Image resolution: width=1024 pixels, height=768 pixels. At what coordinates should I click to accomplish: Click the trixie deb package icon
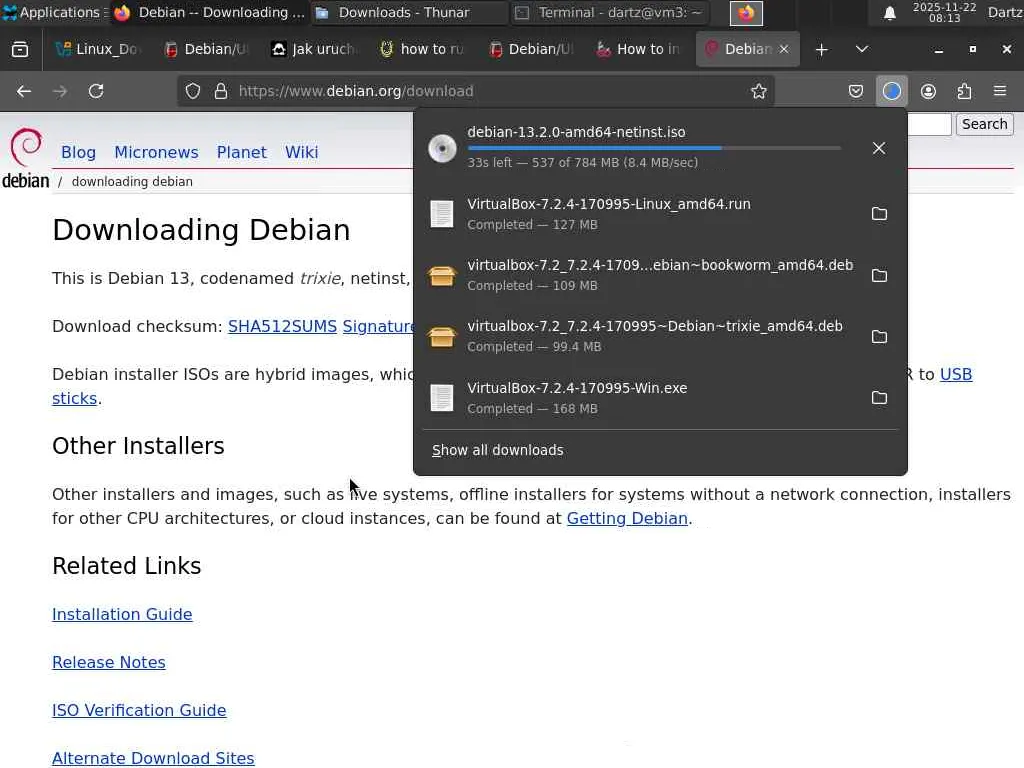(442, 336)
